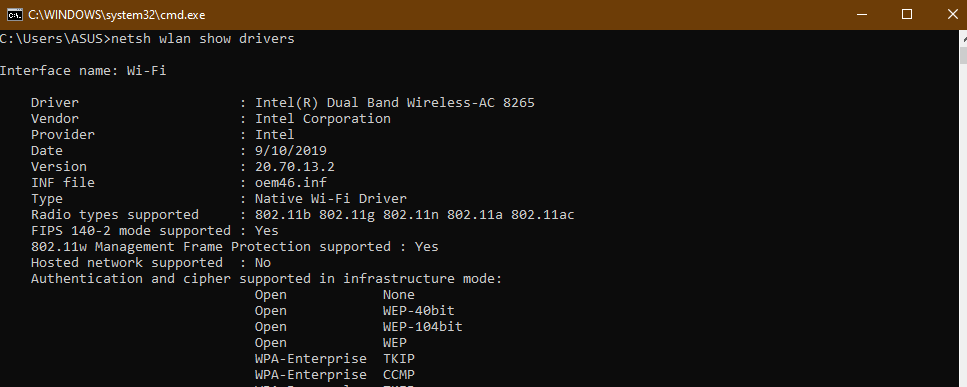Image resolution: width=967 pixels, height=387 pixels.
Task: Click the version number 20.70.13.2
Action: tap(295, 167)
